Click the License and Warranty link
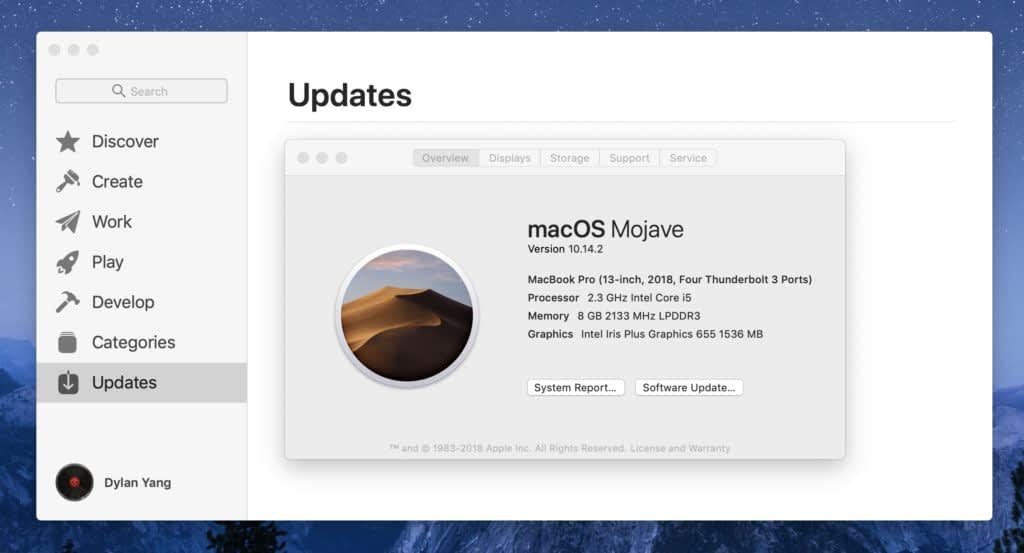The image size is (1024, 553). (x=680, y=449)
